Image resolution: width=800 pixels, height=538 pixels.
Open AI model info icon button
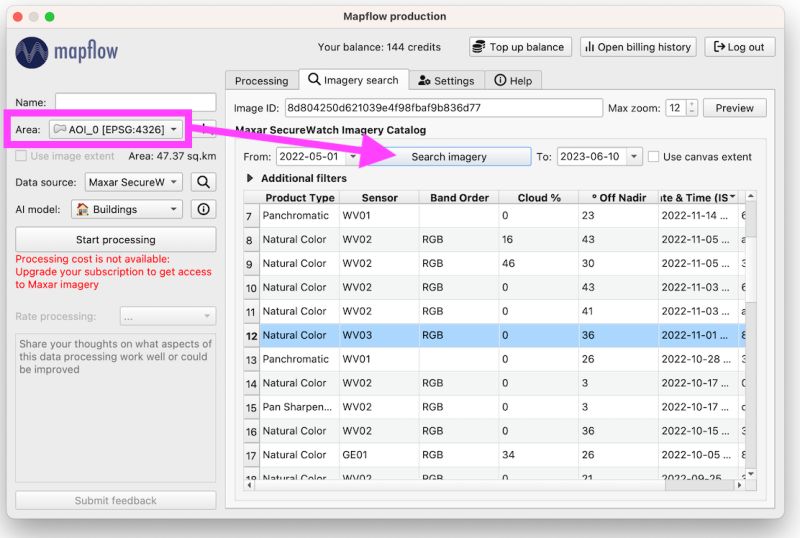coord(203,209)
